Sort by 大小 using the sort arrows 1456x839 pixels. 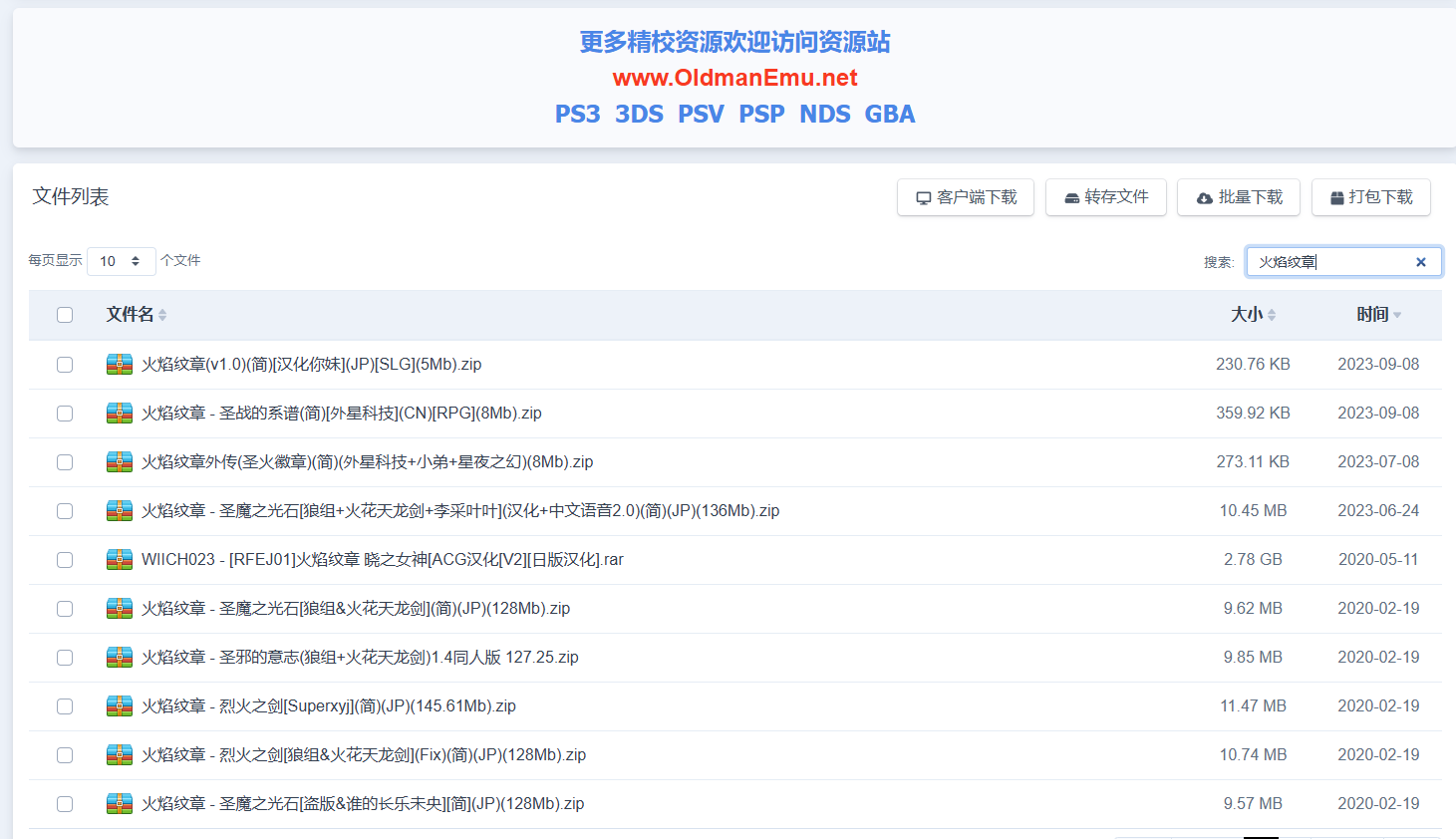pyautogui.click(x=1272, y=315)
